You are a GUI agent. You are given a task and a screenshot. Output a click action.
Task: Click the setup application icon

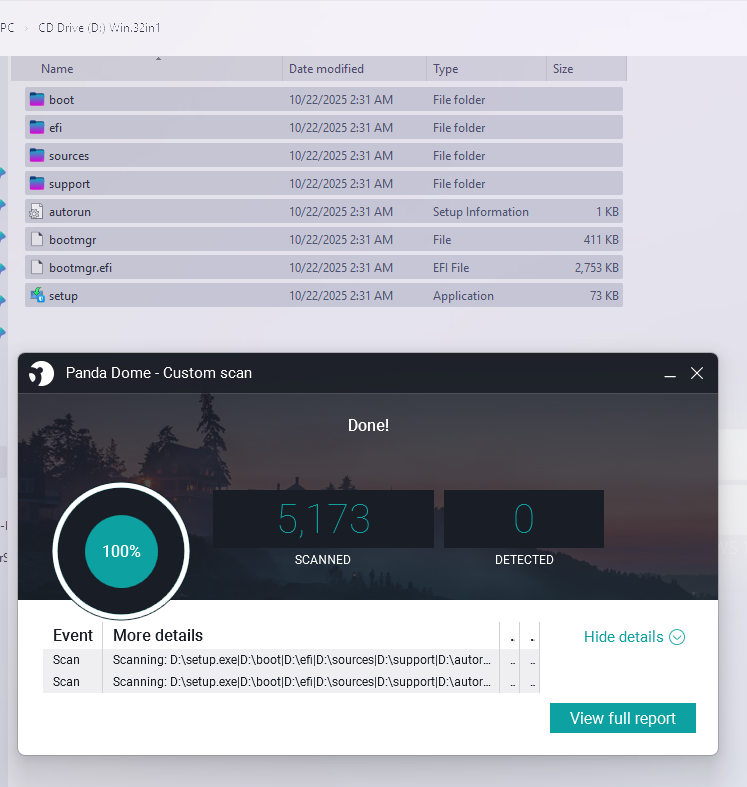click(37, 295)
